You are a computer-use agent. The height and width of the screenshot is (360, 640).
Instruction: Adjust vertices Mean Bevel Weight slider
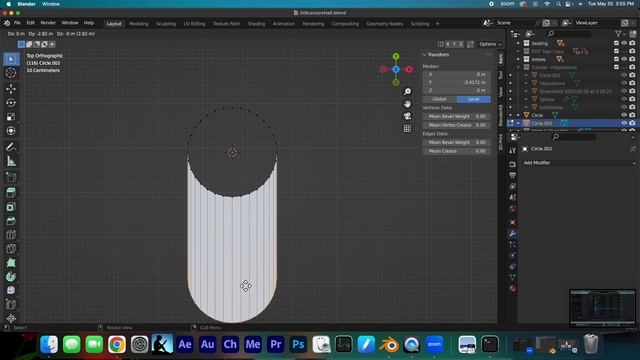[456, 116]
